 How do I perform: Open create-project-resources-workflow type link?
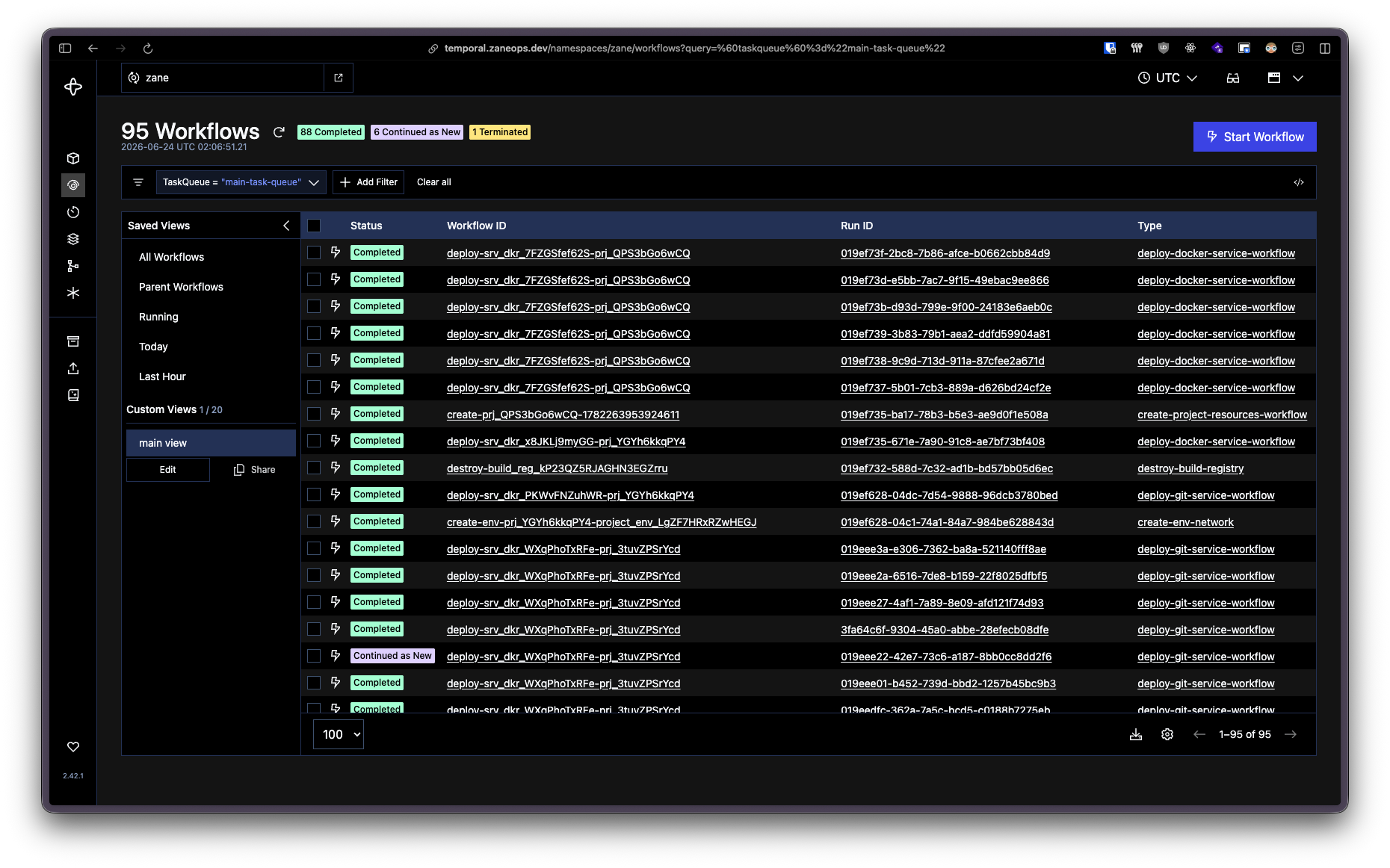pos(1222,415)
